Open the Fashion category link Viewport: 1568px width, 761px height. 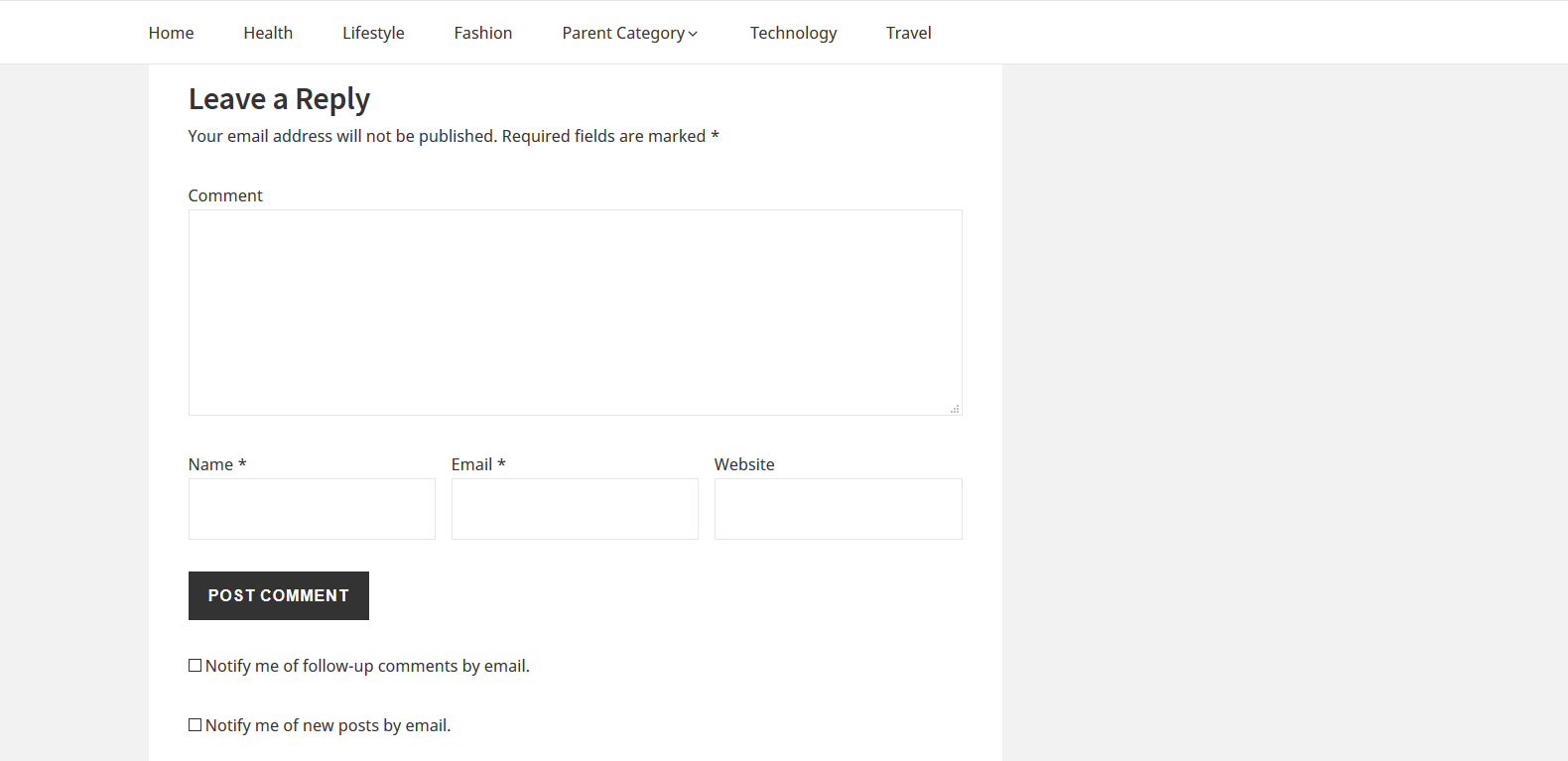(483, 33)
